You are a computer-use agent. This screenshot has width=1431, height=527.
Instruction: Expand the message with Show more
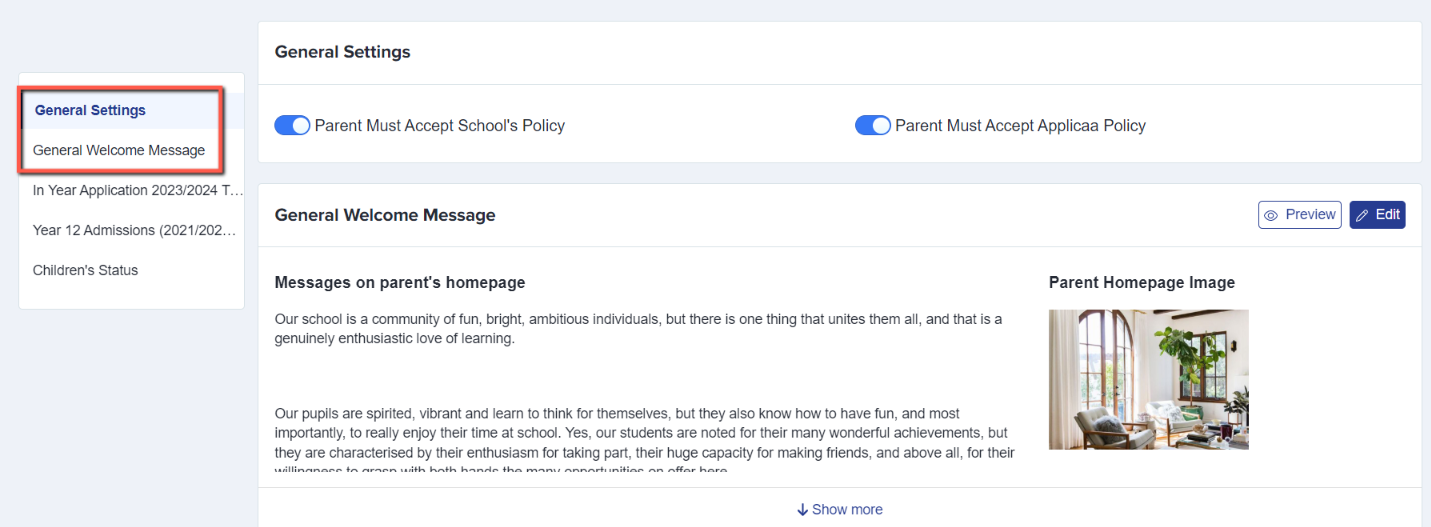(x=840, y=510)
